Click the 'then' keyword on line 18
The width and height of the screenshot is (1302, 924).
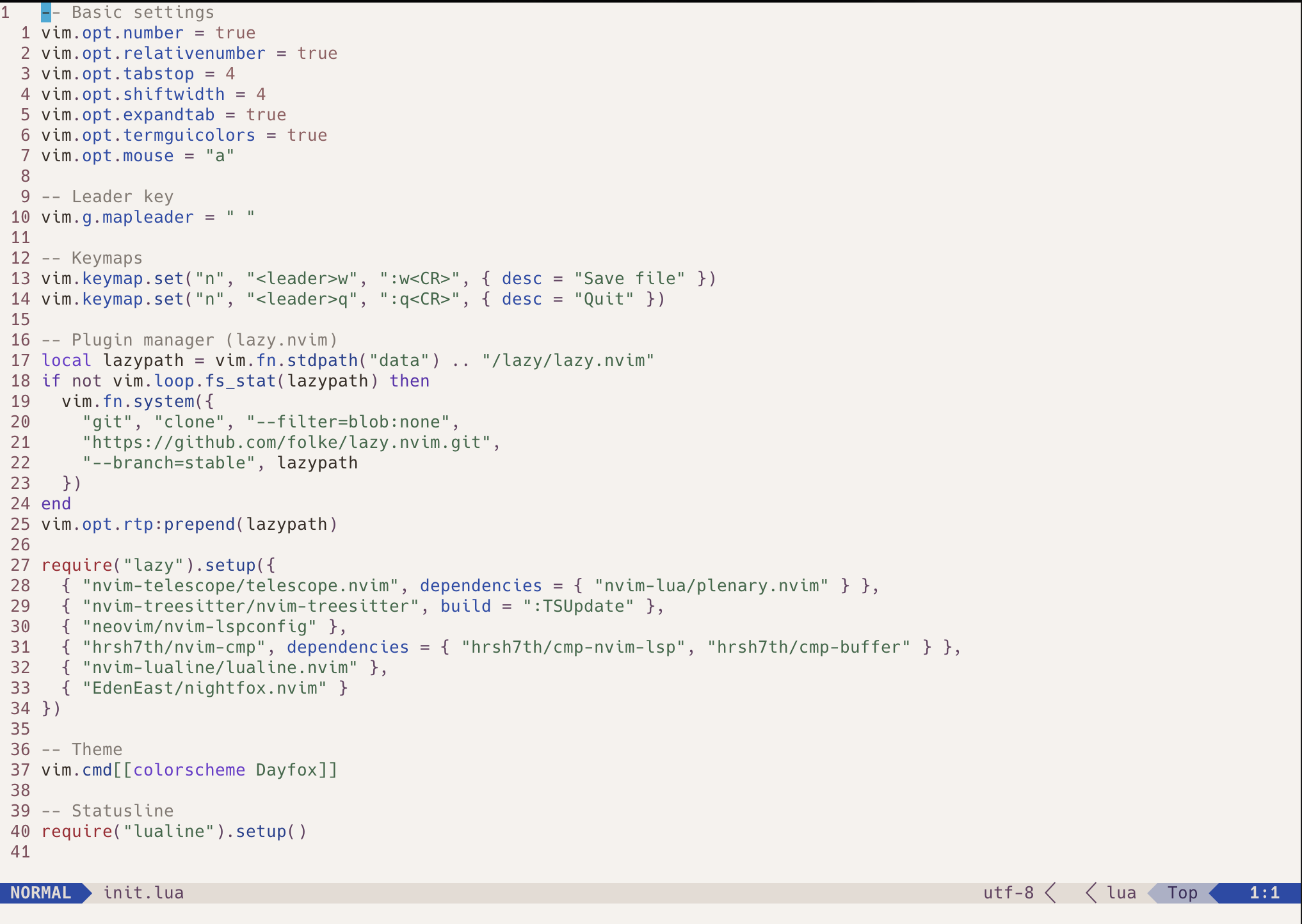[409, 381]
